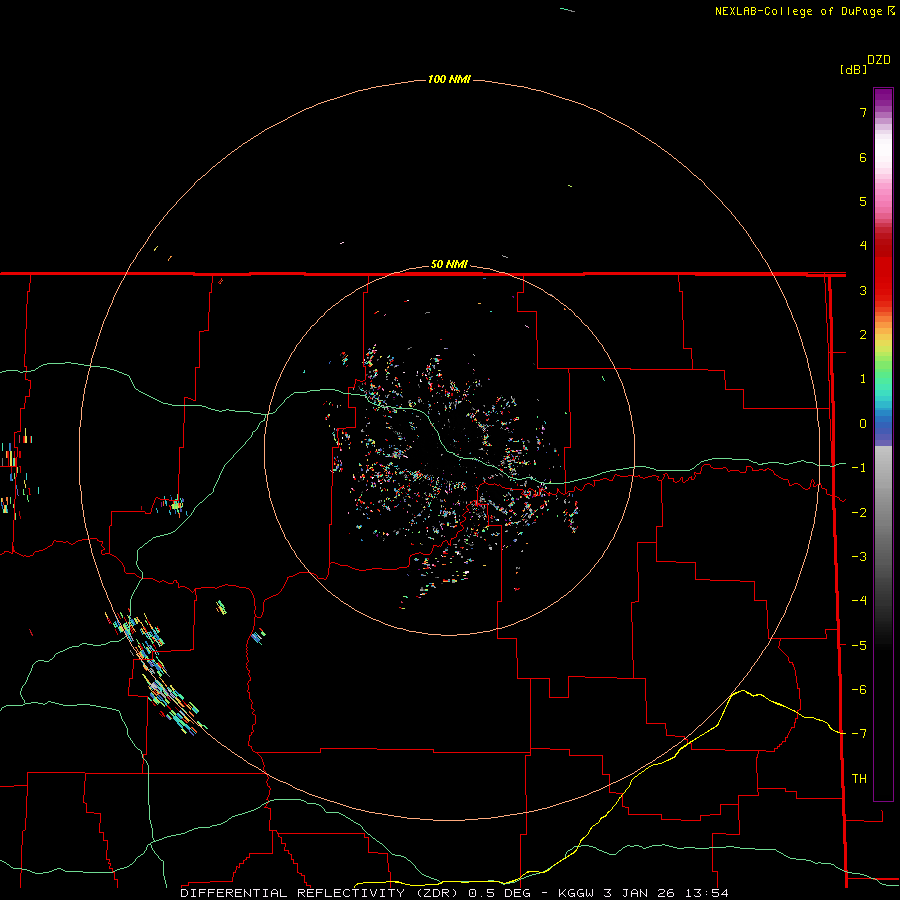
Task: Select the -3 value on the scale
Action: pyautogui.click(x=859, y=557)
